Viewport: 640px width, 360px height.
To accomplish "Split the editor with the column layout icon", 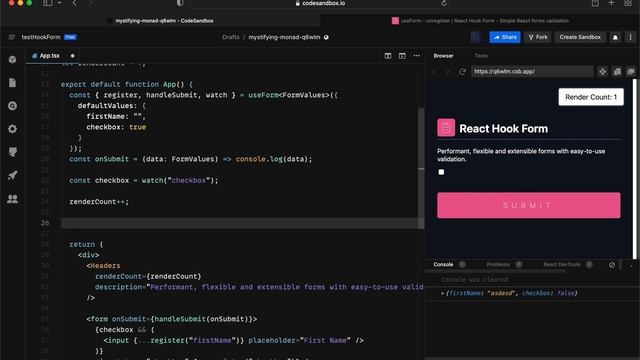I will tap(388, 56).
